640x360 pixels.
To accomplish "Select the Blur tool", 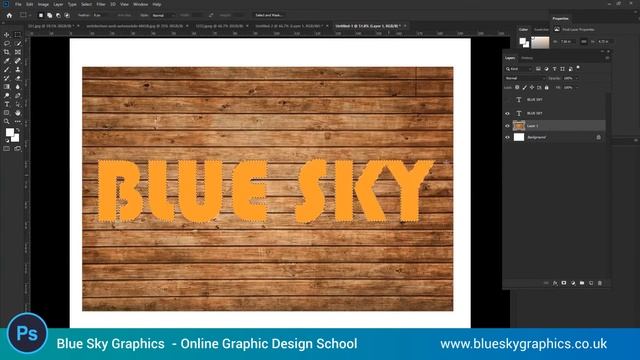I will coord(18,87).
